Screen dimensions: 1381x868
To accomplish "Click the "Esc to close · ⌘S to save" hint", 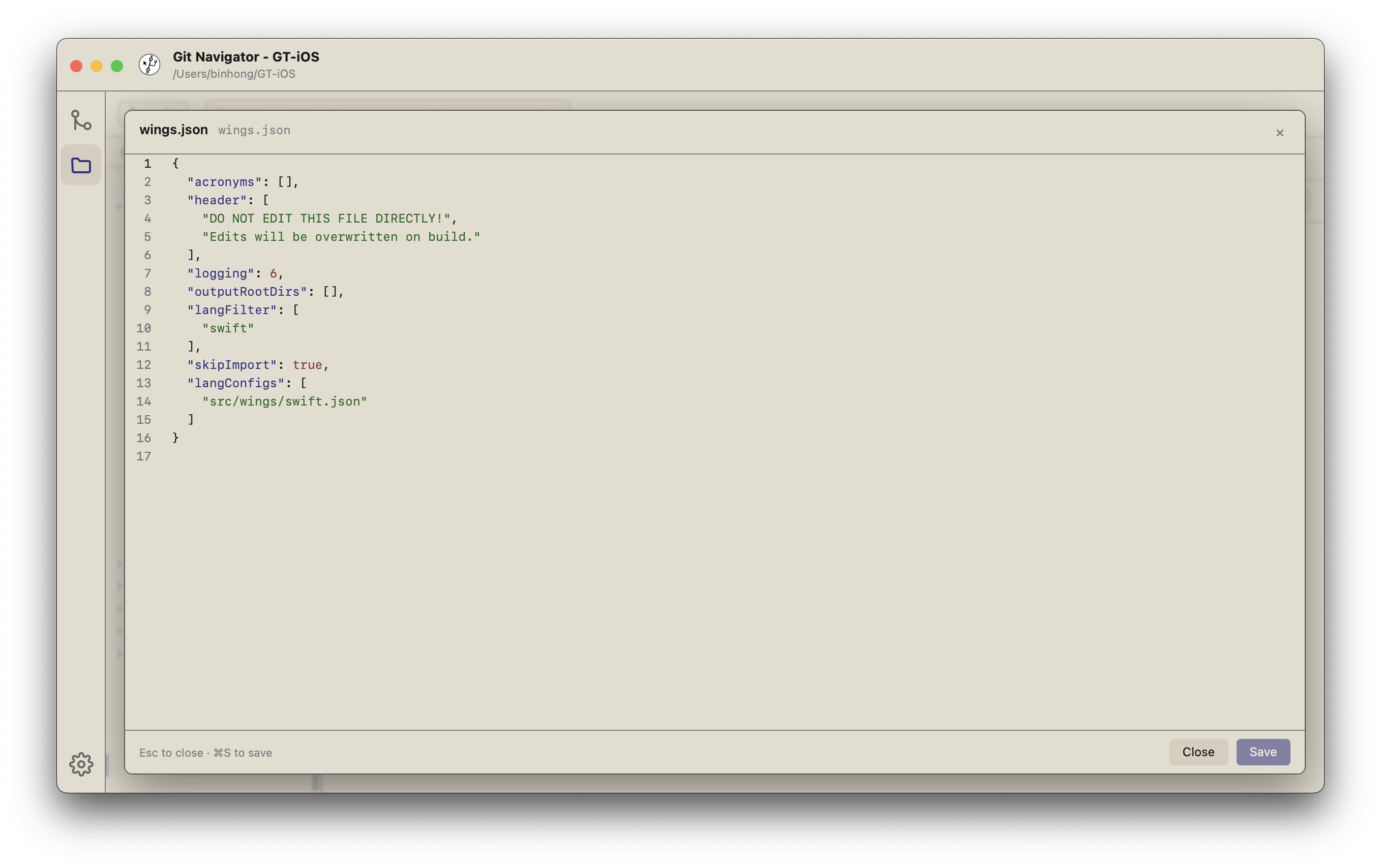I will click(205, 752).
